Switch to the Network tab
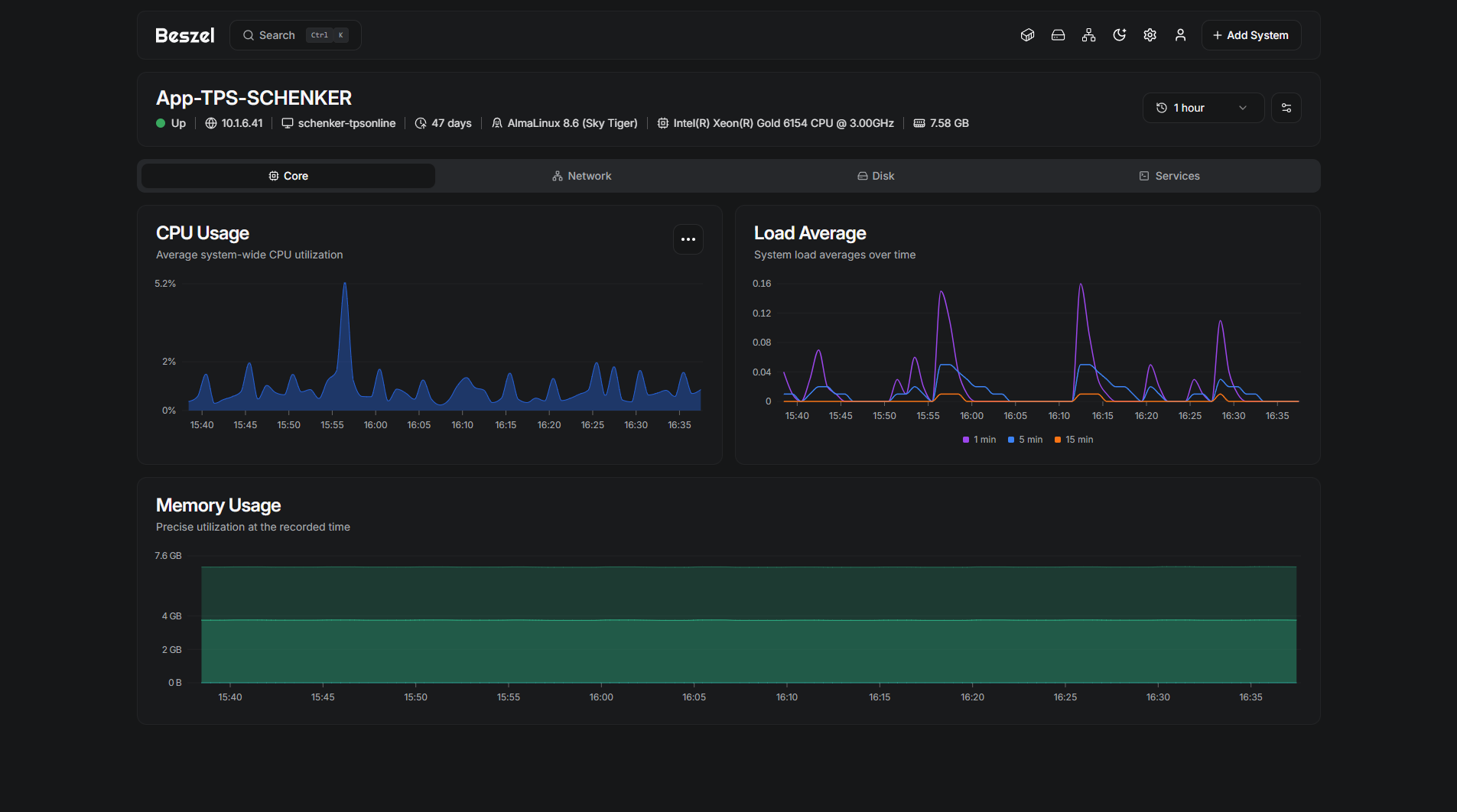The width and height of the screenshot is (1457, 812). (582, 176)
